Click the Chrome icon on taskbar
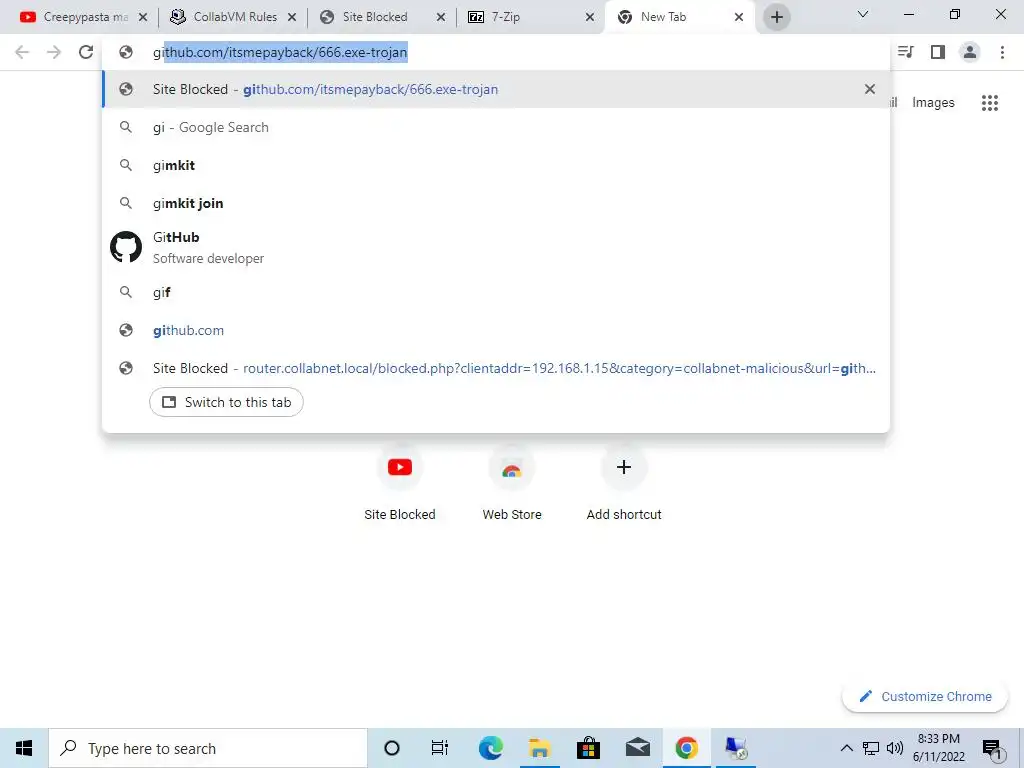Screen dimensions: 1024x768 pos(686,748)
